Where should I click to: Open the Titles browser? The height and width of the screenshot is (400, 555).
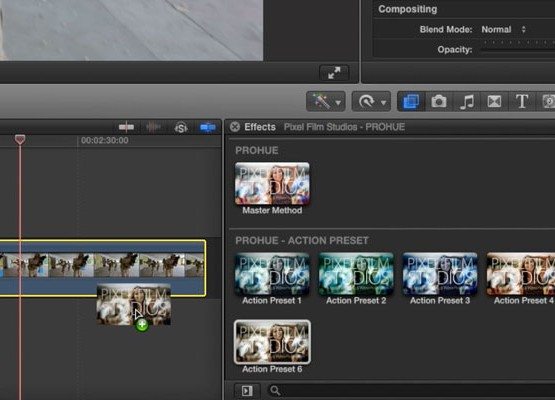[522, 102]
